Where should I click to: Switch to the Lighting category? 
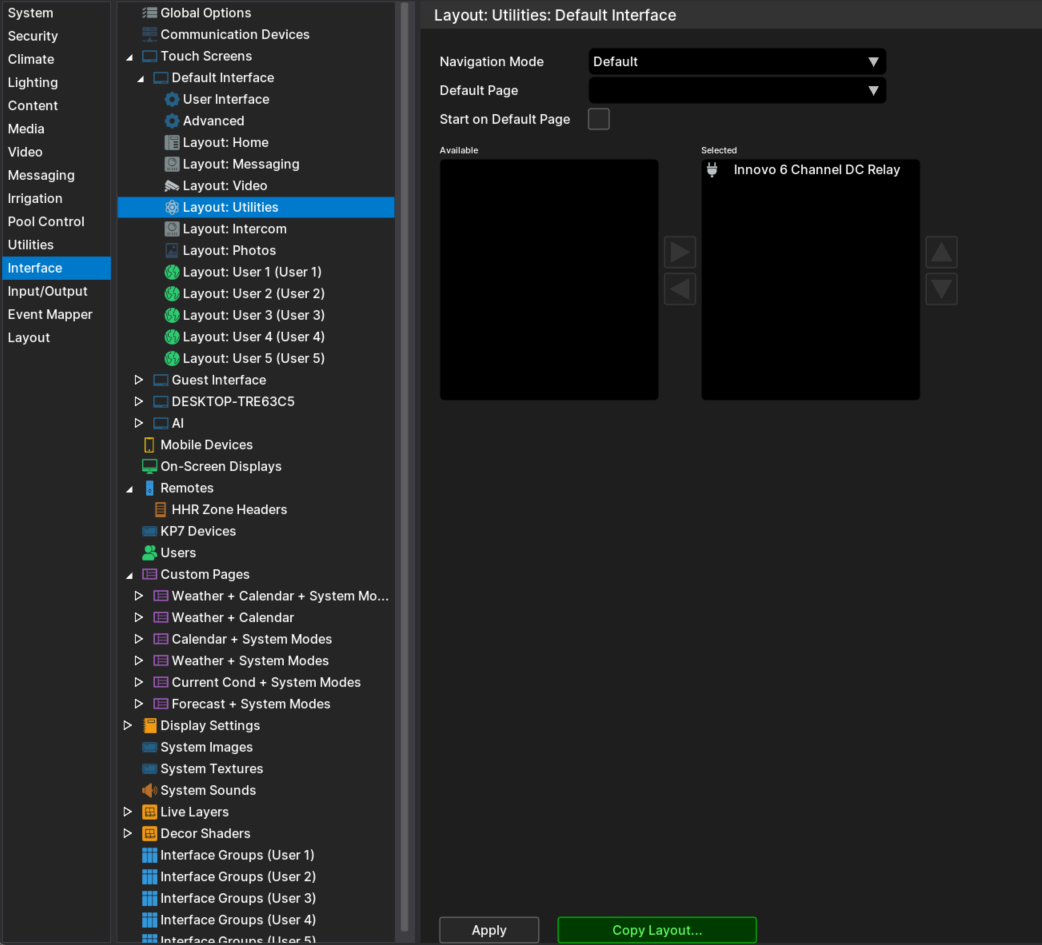(x=33, y=83)
